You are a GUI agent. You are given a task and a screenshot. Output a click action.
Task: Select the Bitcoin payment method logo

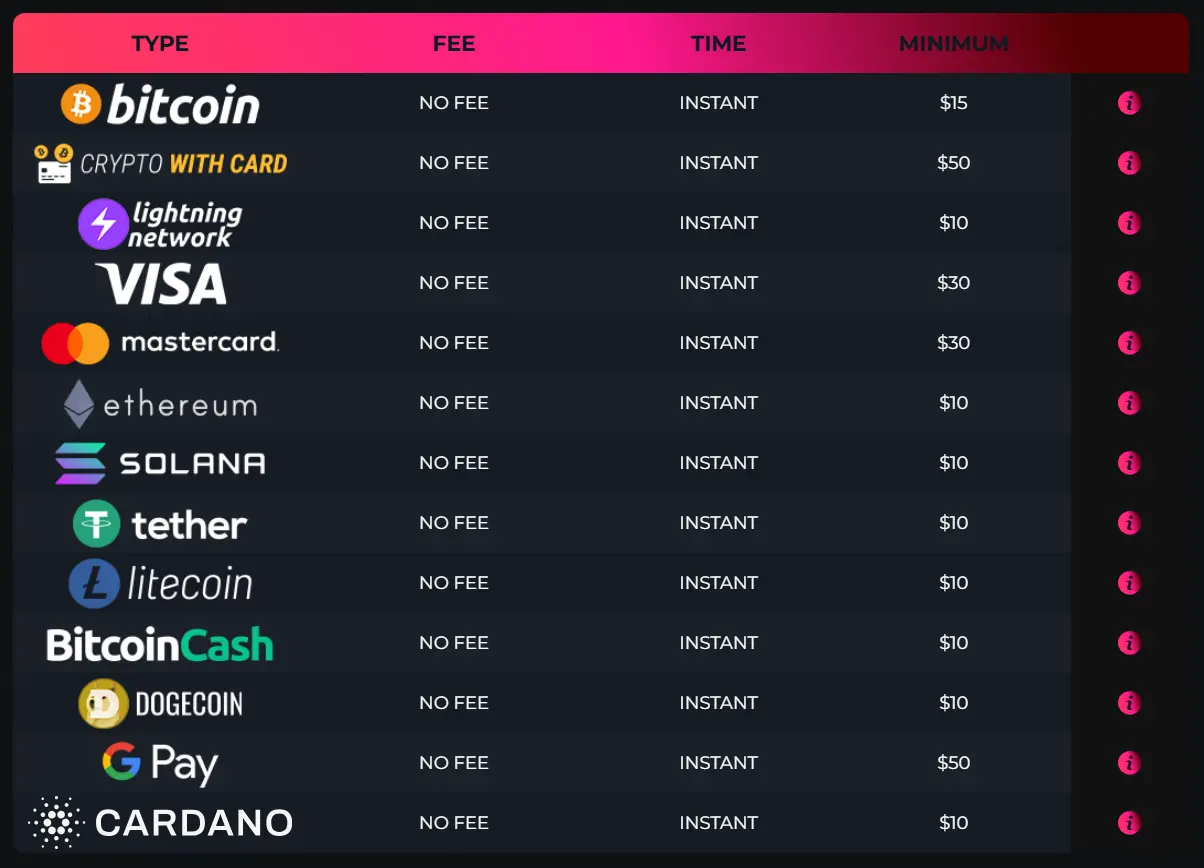[160, 103]
